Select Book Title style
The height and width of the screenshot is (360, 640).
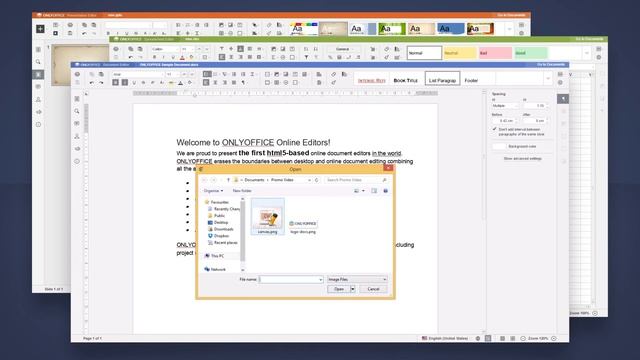[x=405, y=80]
